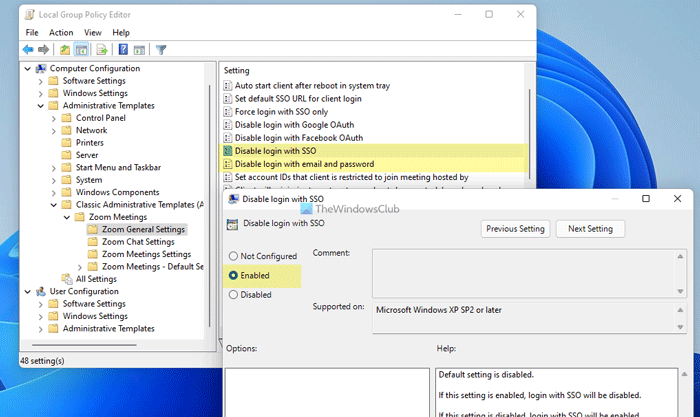Collapse the Computer Configuration tree node

27,69
